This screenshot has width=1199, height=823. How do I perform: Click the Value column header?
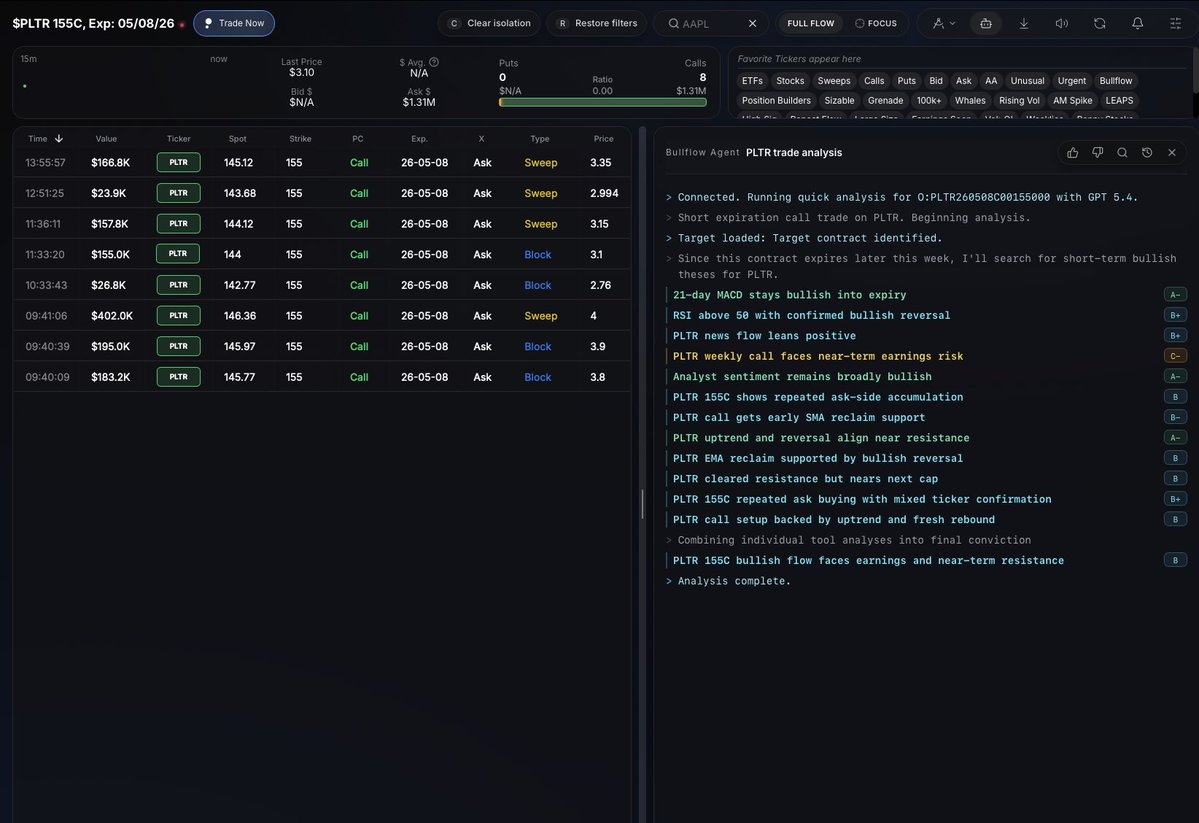tap(106, 138)
